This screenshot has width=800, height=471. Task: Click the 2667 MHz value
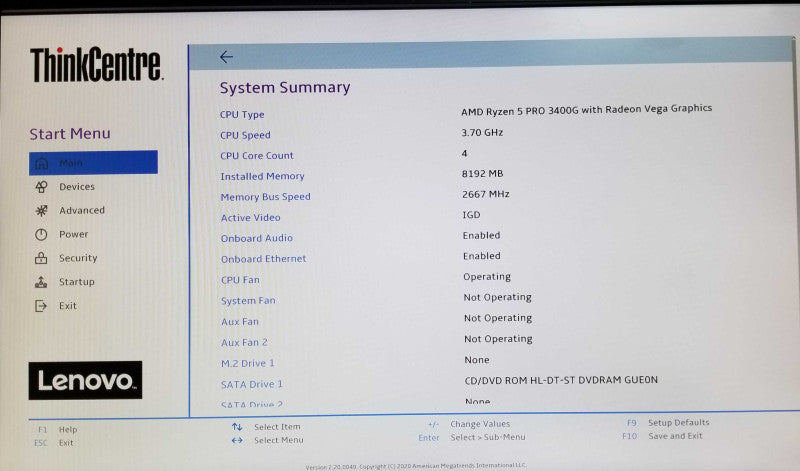click(486, 194)
